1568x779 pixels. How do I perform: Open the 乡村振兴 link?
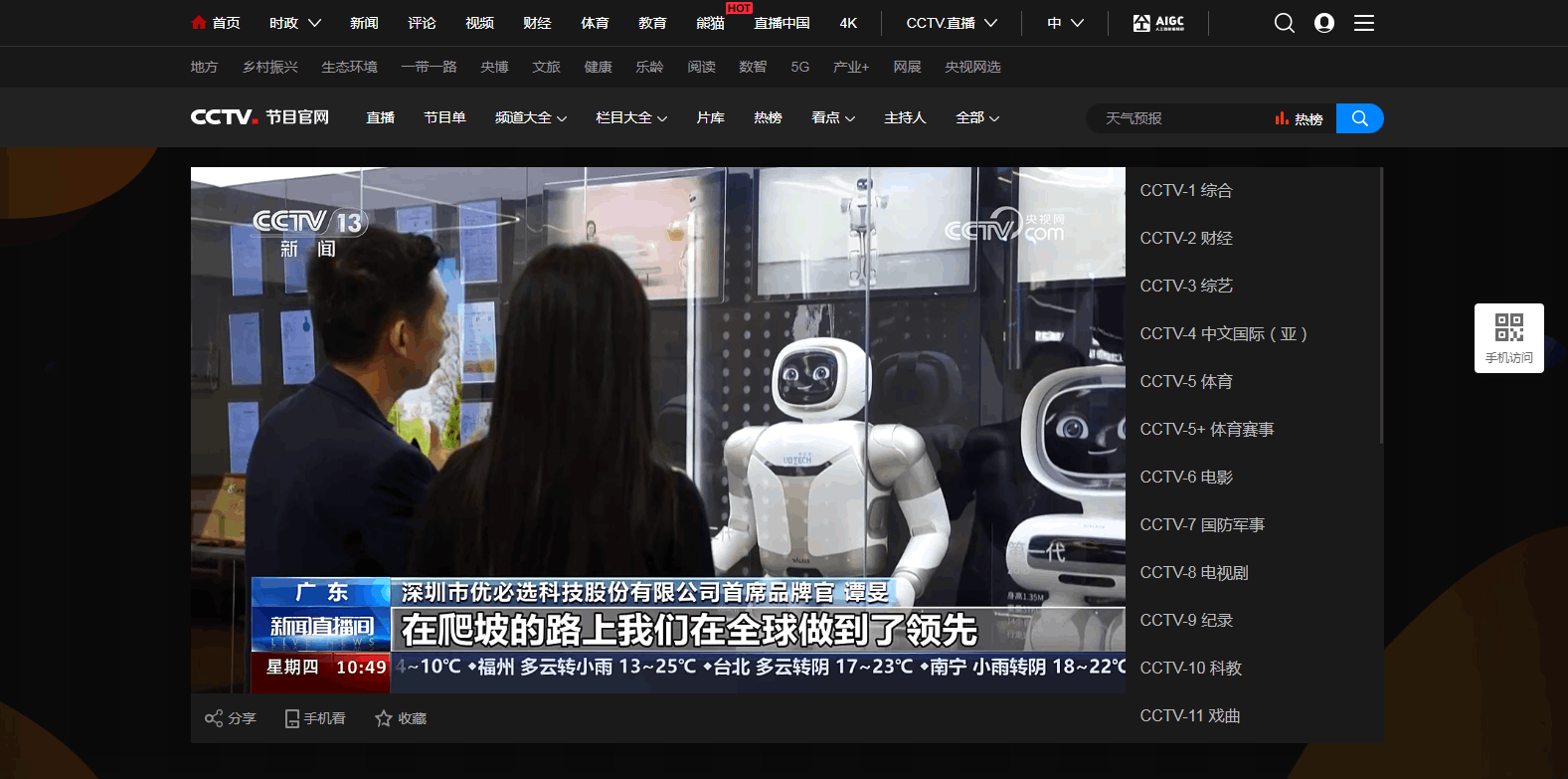(x=270, y=67)
